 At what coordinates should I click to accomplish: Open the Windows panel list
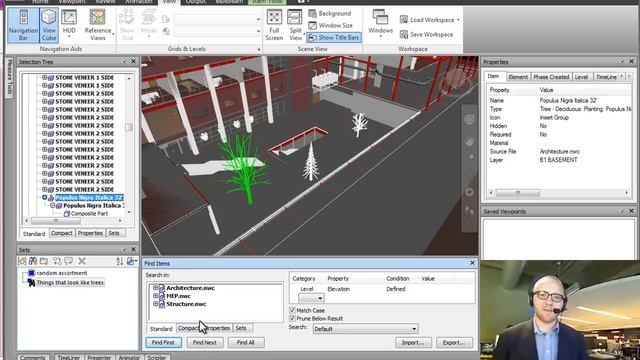click(380, 23)
